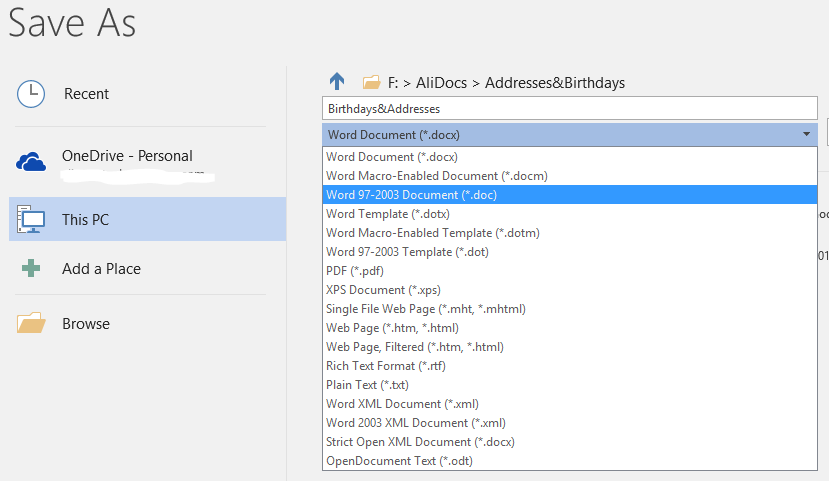Click the This PC computer icon
The width and height of the screenshot is (829, 481).
(x=31, y=219)
